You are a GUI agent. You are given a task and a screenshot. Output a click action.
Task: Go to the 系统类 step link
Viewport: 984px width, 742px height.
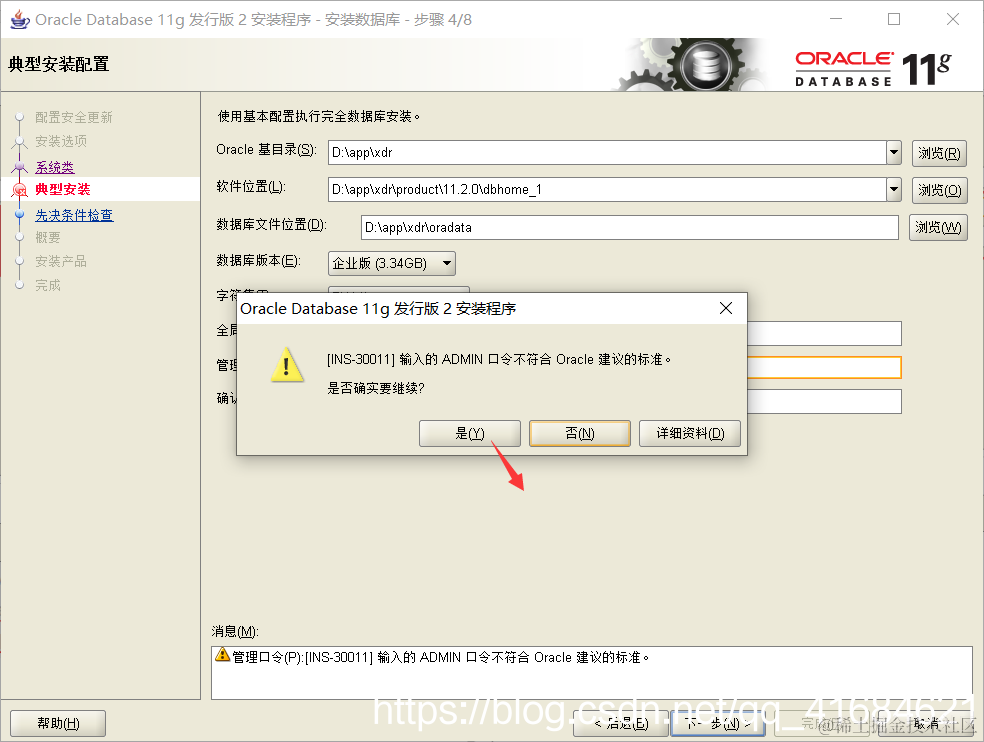[x=55, y=167]
